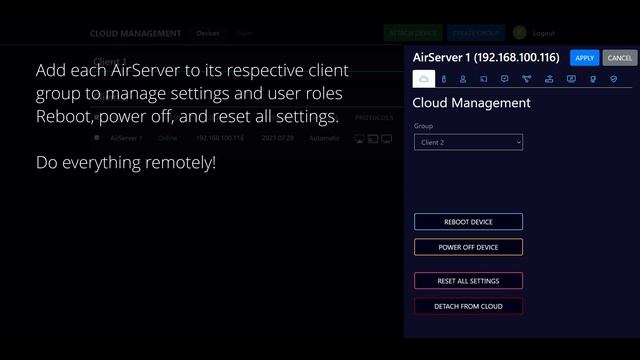Click the Automatic cell in device row

[324, 138]
